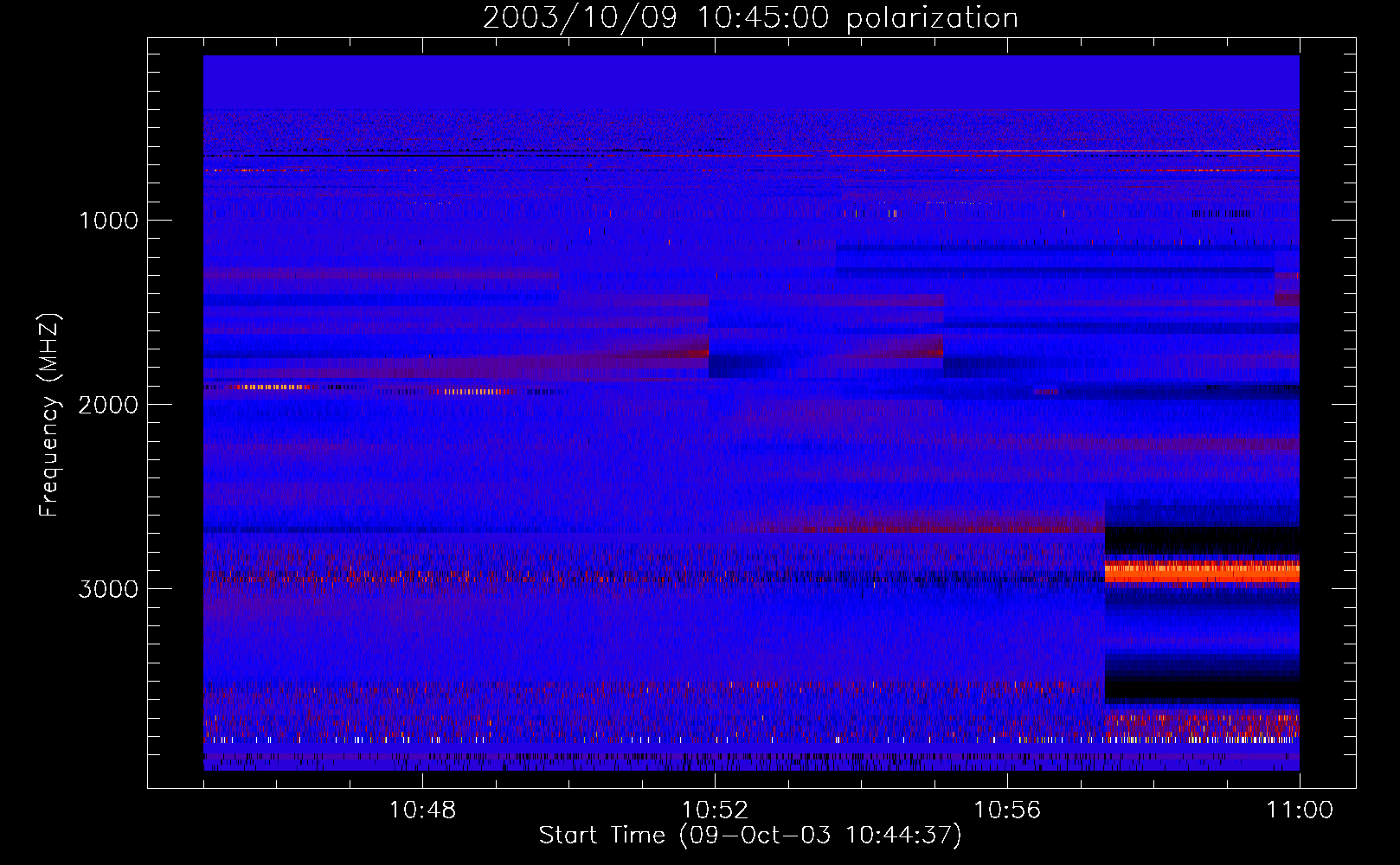Viewport: 1400px width, 865px height.
Task: Click the 10:56 time axis label
Action: click(x=1007, y=811)
